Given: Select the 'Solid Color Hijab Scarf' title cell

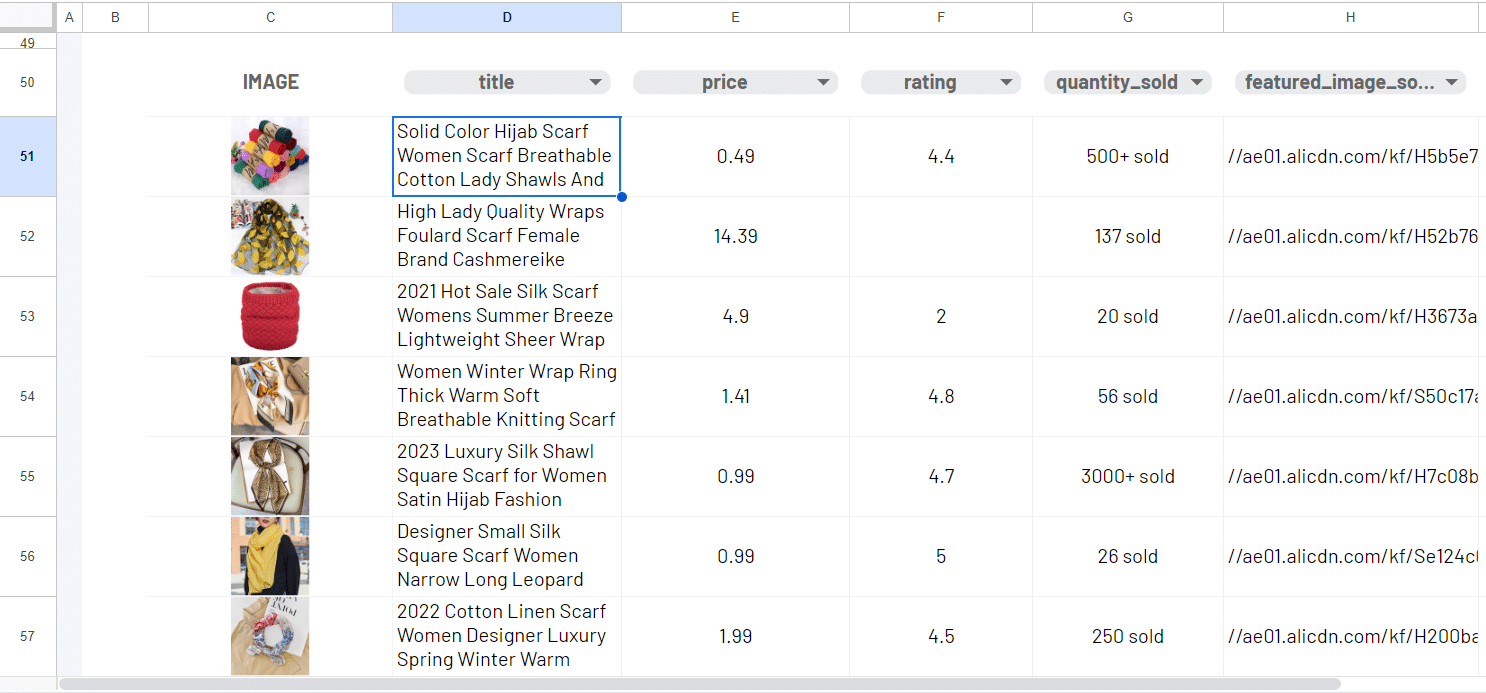Looking at the screenshot, I should pyautogui.click(x=506, y=156).
